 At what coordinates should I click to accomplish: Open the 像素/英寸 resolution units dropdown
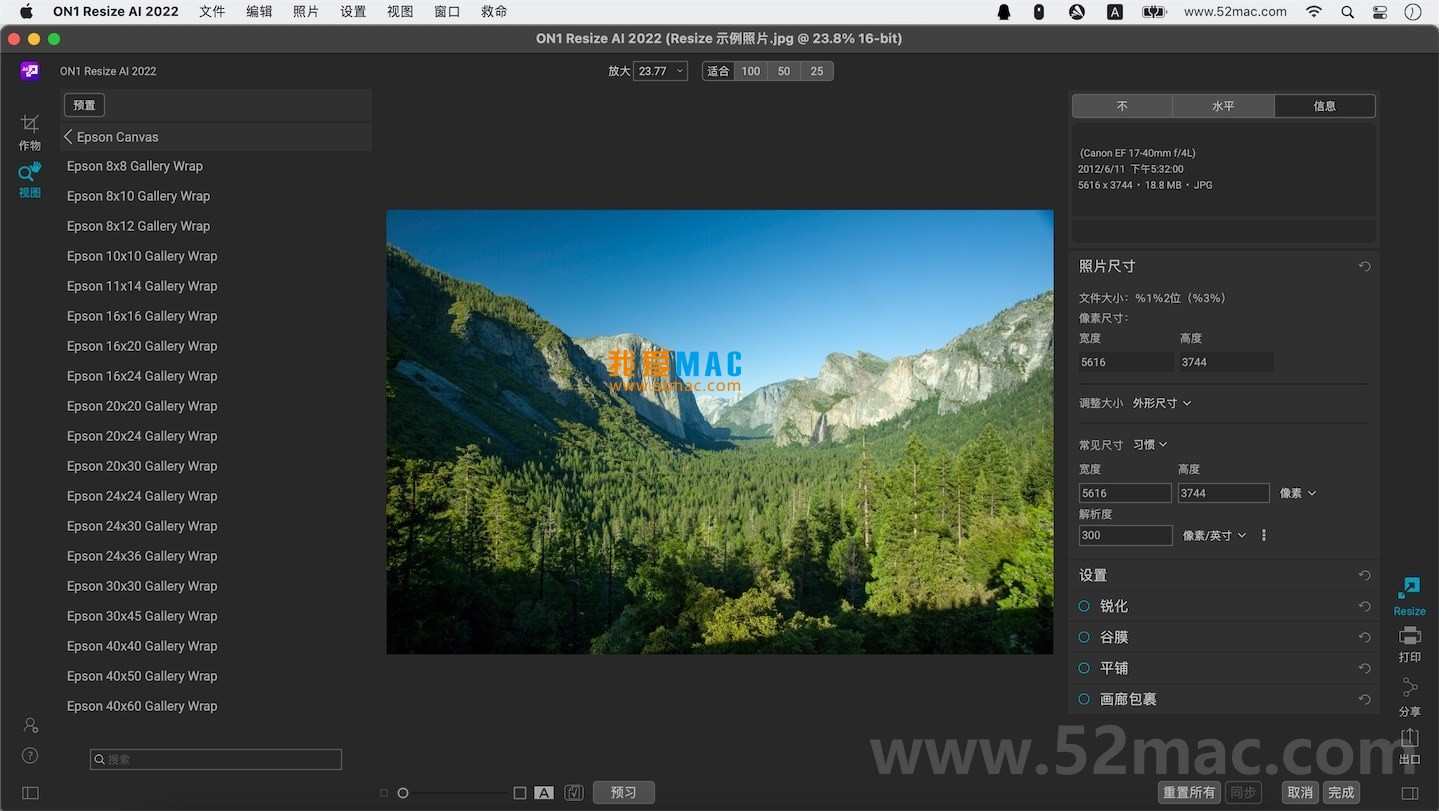click(1212, 535)
